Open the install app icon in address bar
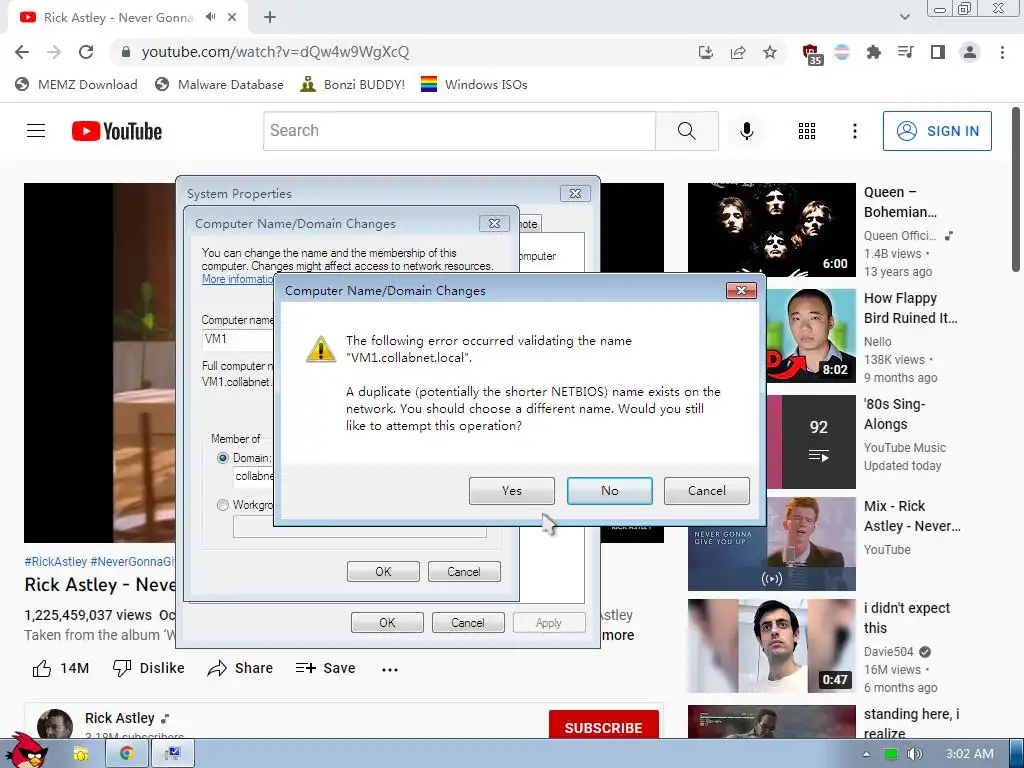This screenshot has height=768, width=1024. (x=705, y=52)
